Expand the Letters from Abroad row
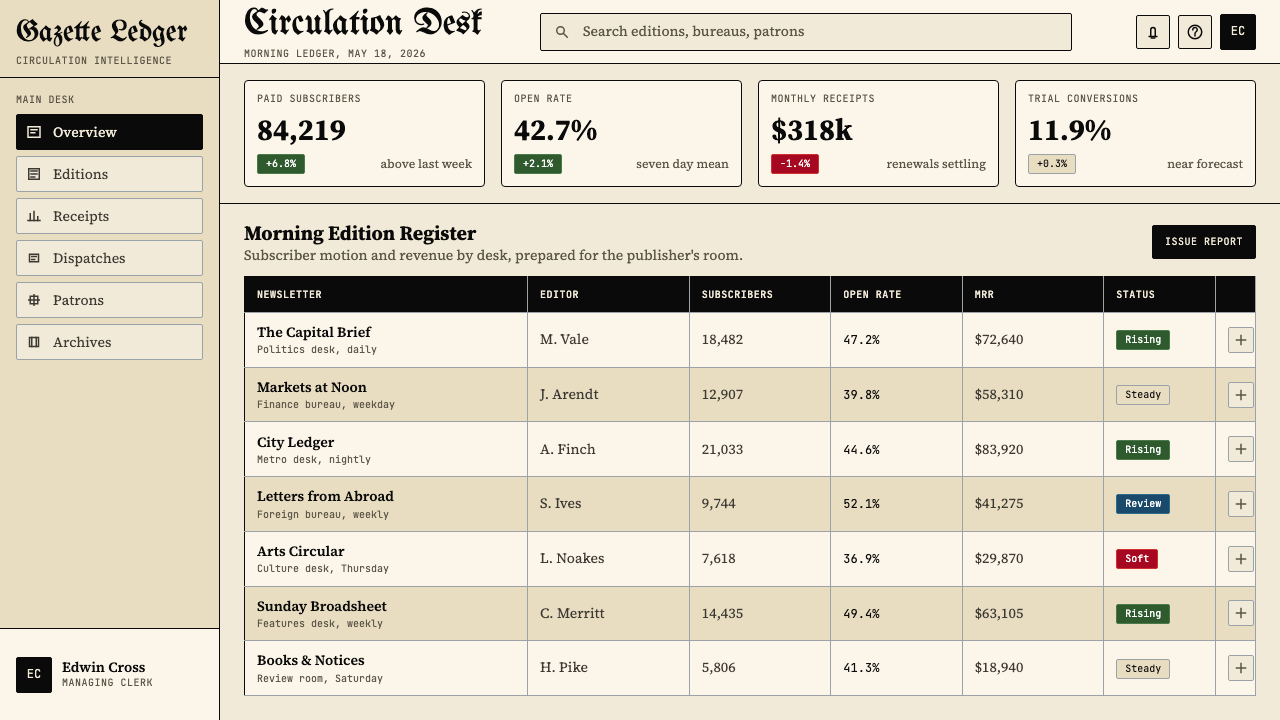Image resolution: width=1280 pixels, height=720 pixels. point(1241,504)
